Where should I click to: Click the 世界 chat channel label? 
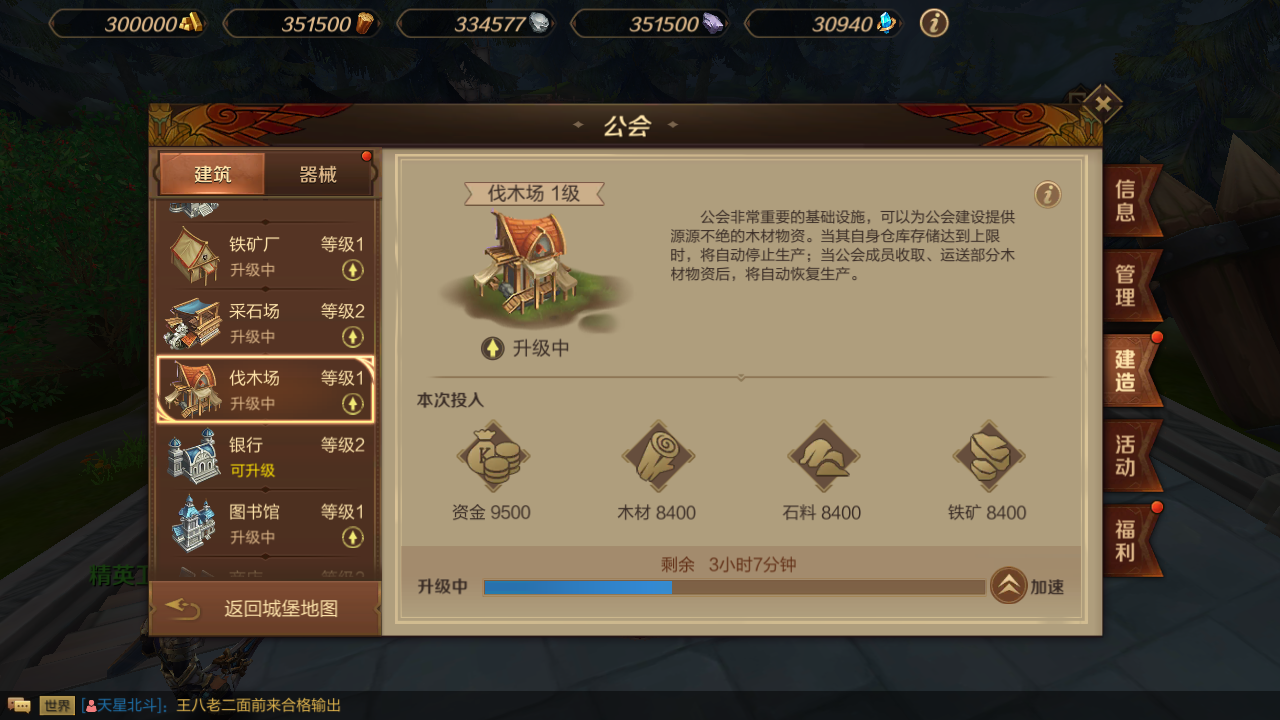(x=57, y=706)
